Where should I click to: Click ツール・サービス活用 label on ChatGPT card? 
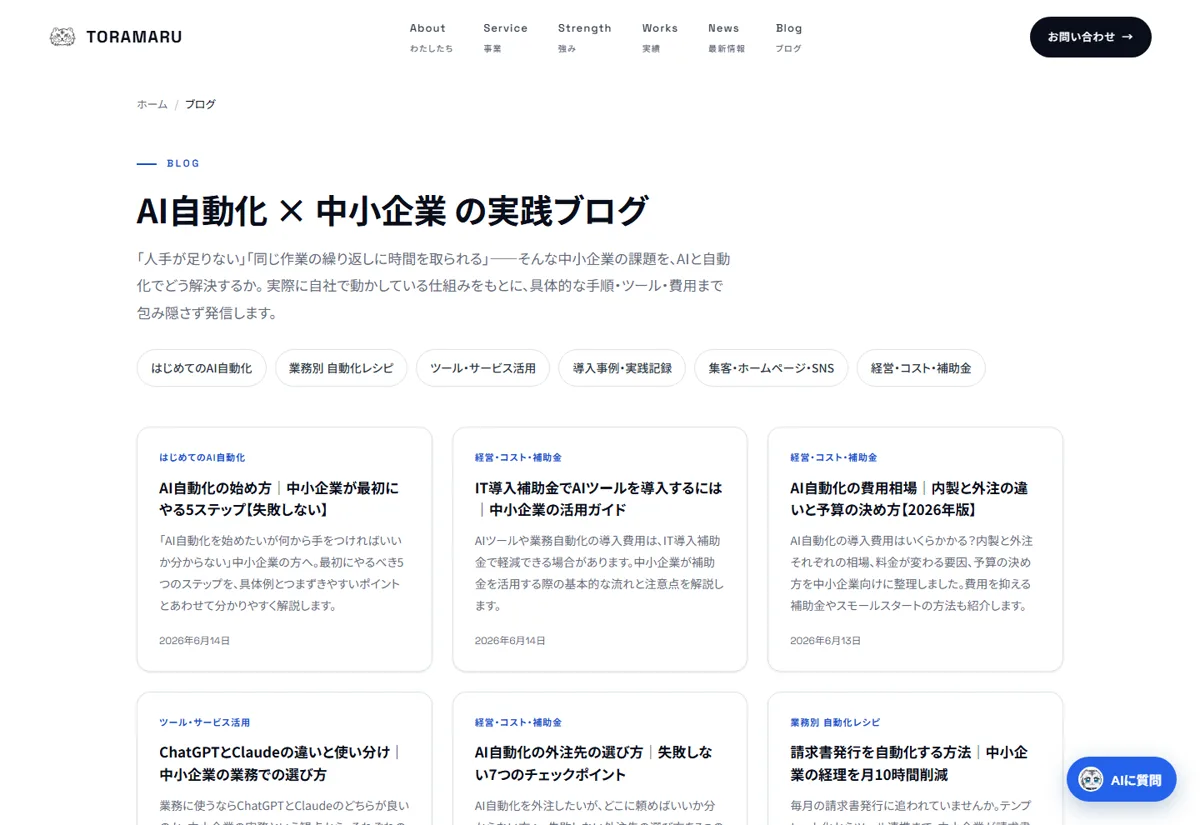tap(205, 722)
